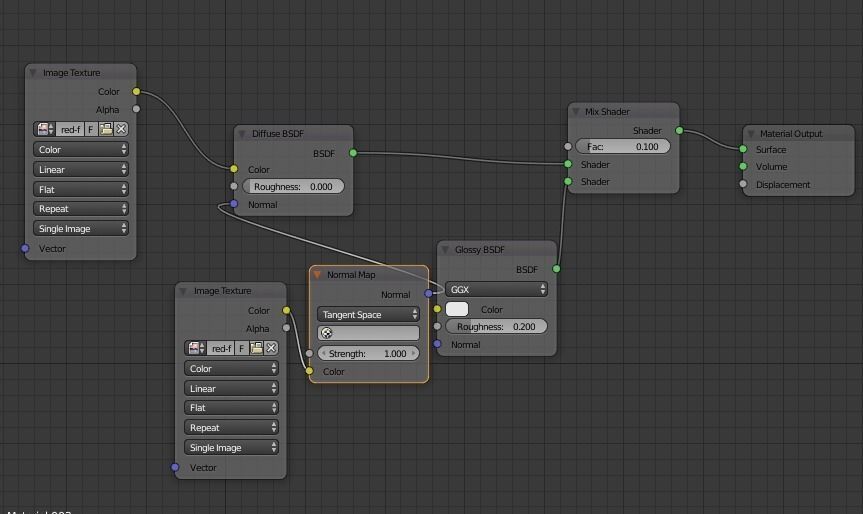Image resolution: width=863 pixels, height=514 pixels.
Task: Adjust Diffuse BSDF Roughness 0.000 field
Action: [293, 187]
